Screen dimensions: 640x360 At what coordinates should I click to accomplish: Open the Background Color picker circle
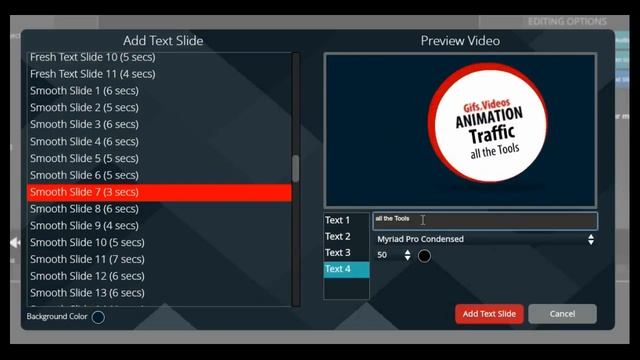point(98,317)
